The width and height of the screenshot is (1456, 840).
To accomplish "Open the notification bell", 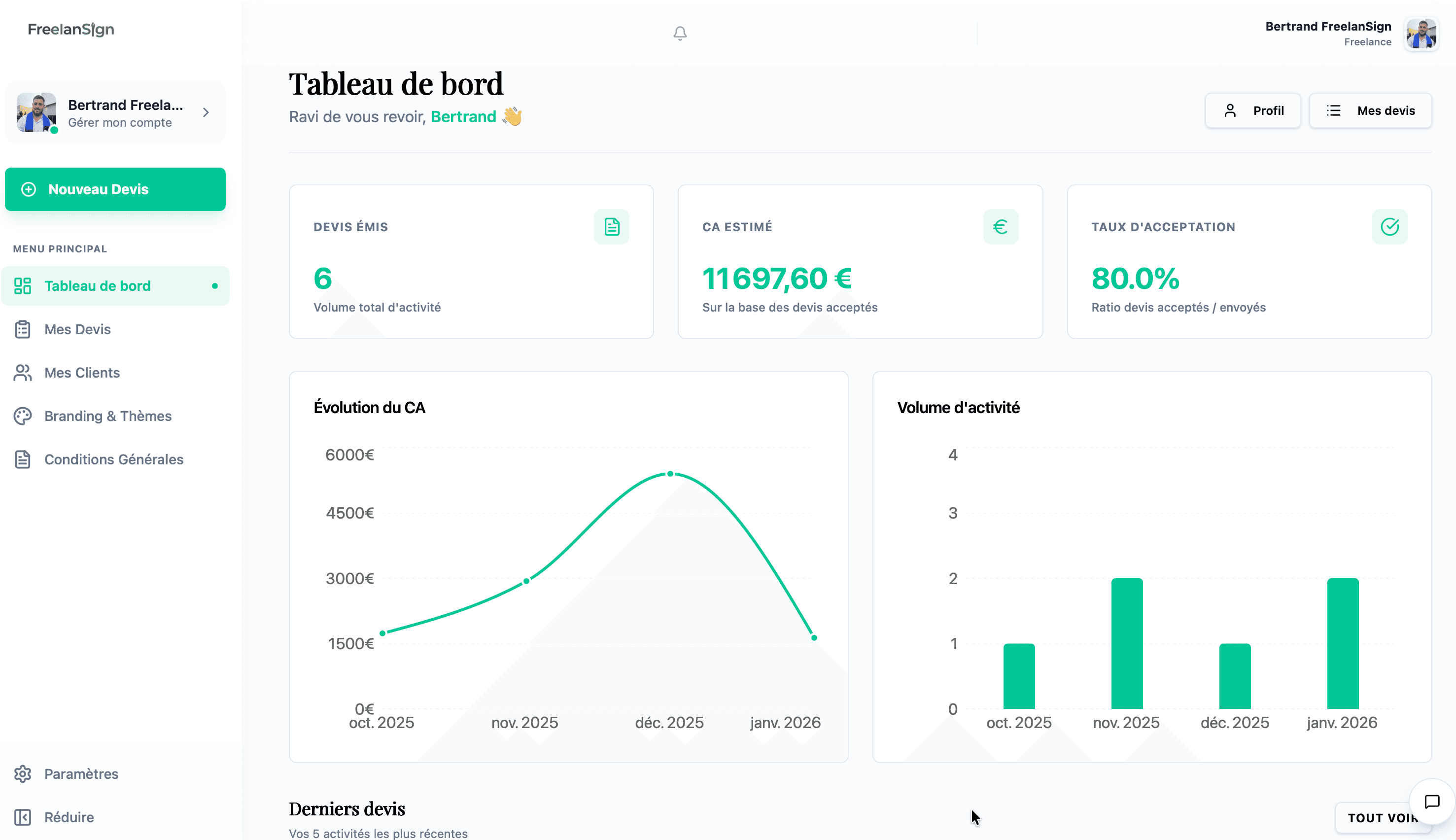I will 681,33.
